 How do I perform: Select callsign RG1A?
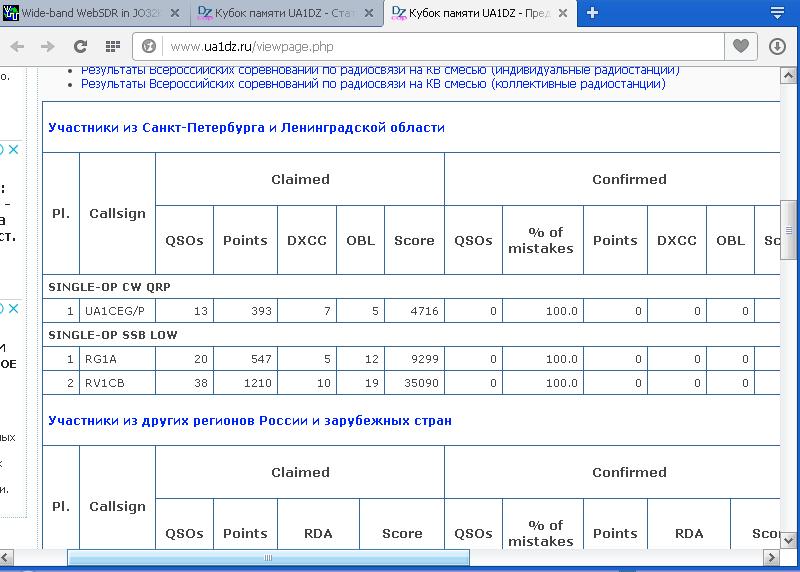[101, 359]
